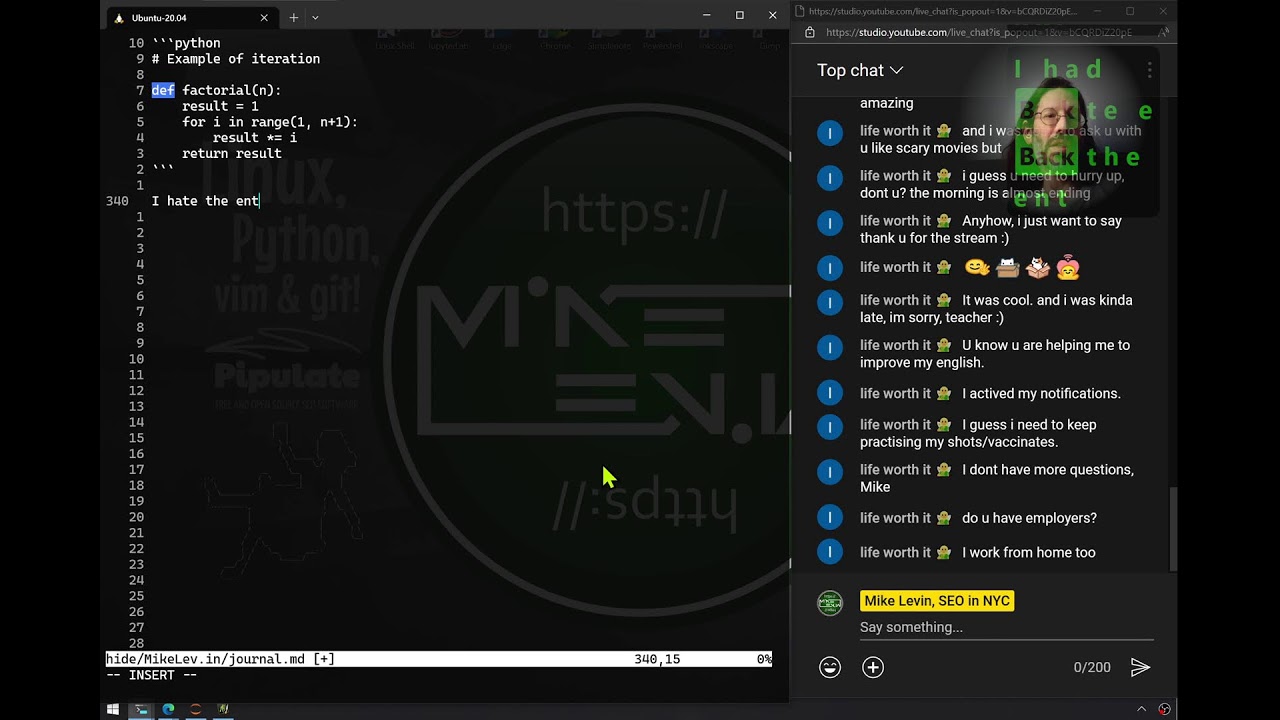This screenshot has height=720, width=1280.
Task: Click the page icon in chat window title bar
Action: tap(800, 11)
